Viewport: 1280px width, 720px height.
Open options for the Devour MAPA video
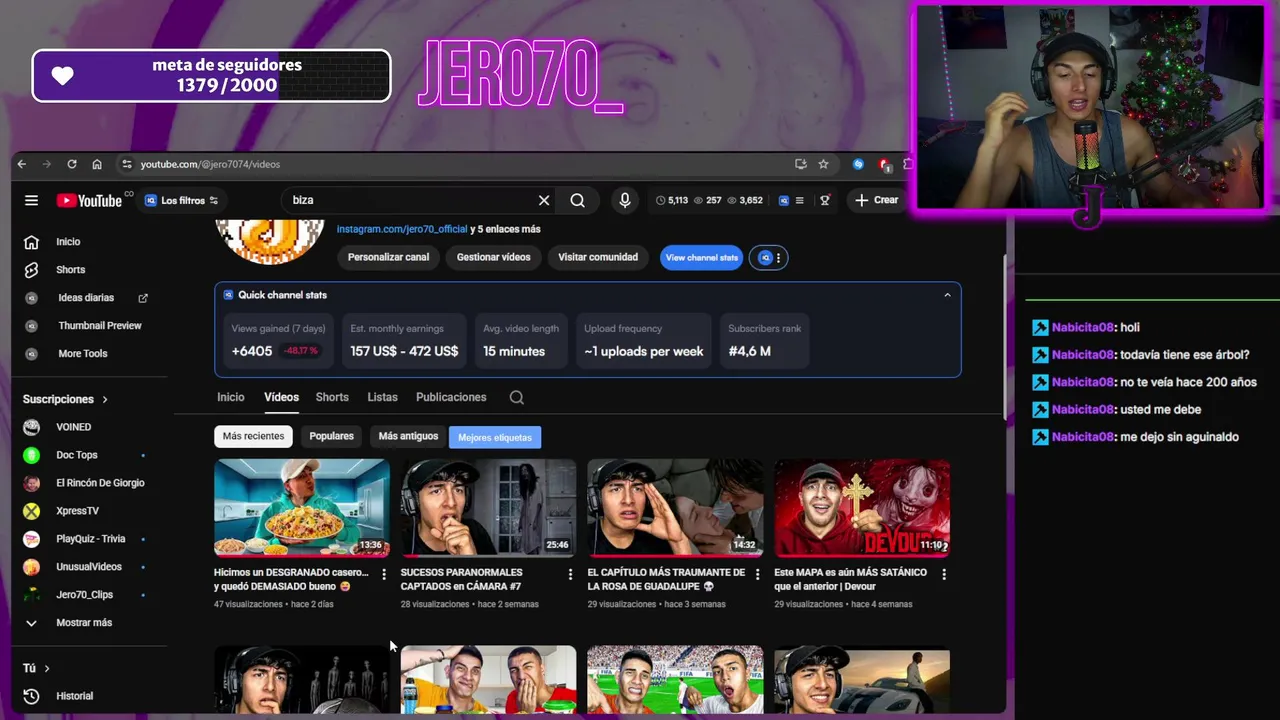coord(944,574)
